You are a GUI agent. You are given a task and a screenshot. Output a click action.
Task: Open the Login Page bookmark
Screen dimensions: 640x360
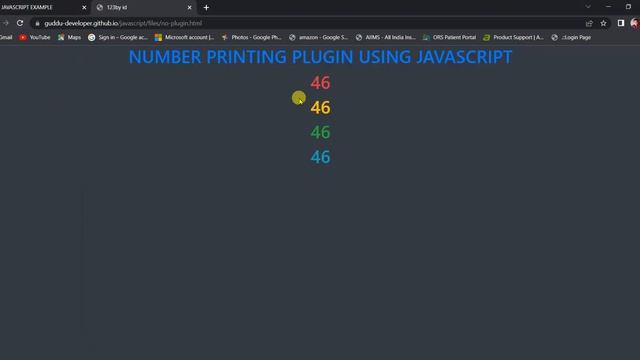[x=571, y=37]
